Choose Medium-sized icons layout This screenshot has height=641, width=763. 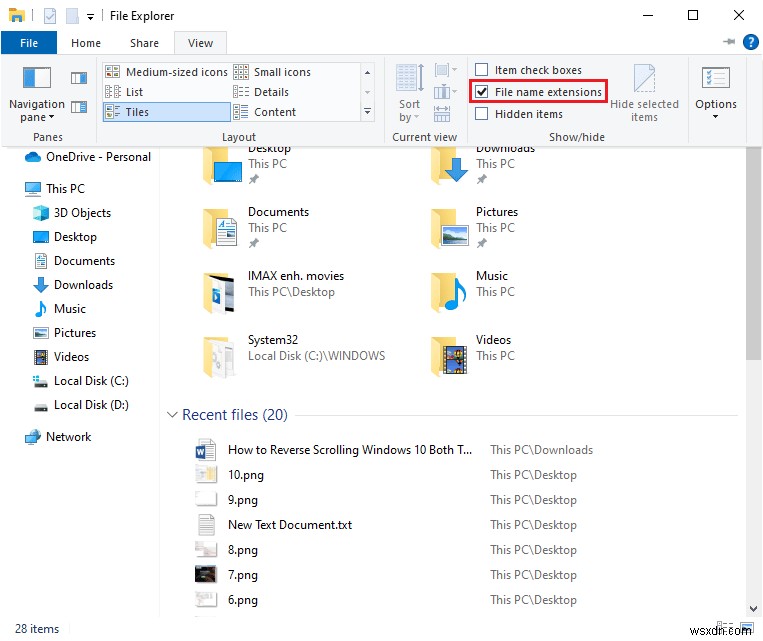[x=166, y=72]
